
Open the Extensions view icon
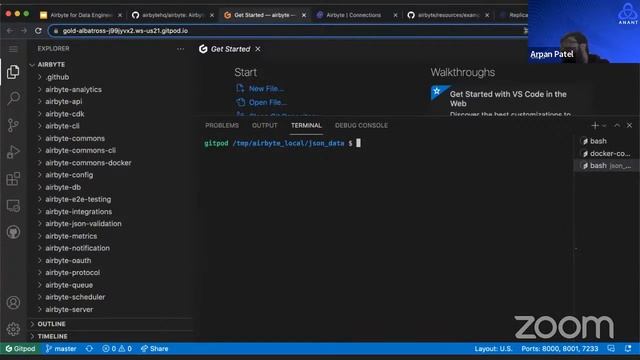pyautogui.click(x=13, y=178)
